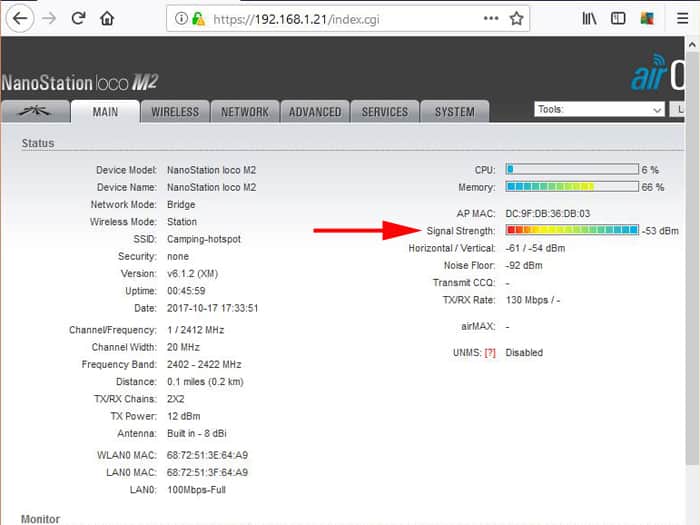Click the Memory usage bar
The image size is (700, 525).
coord(572,187)
